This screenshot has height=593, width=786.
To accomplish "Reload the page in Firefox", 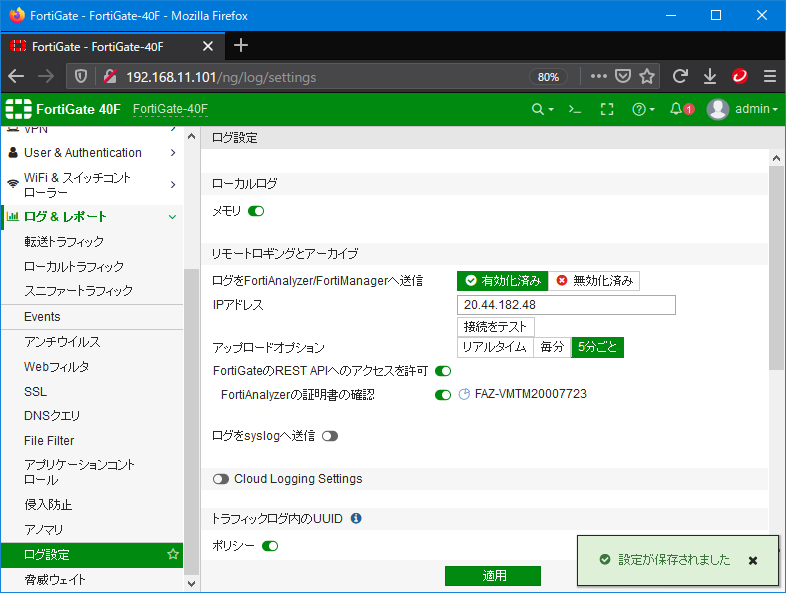I will (680, 76).
